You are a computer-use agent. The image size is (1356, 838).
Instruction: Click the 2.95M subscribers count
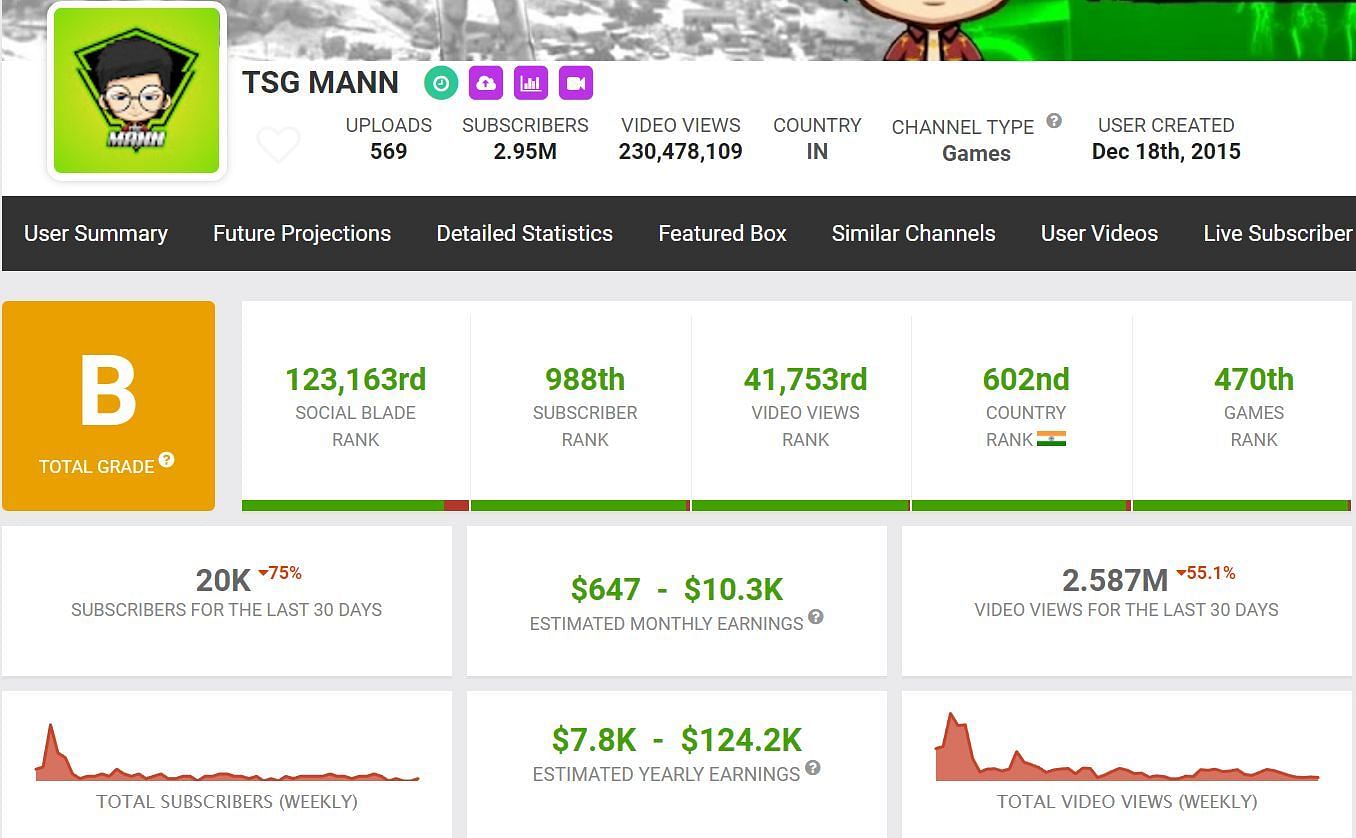click(x=525, y=151)
